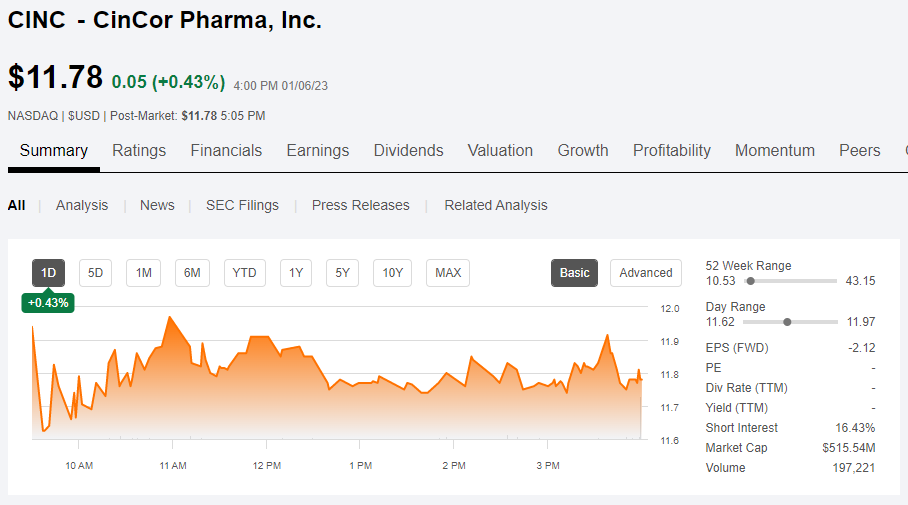Click the 11 AM peak on price chart

[x=170, y=317]
